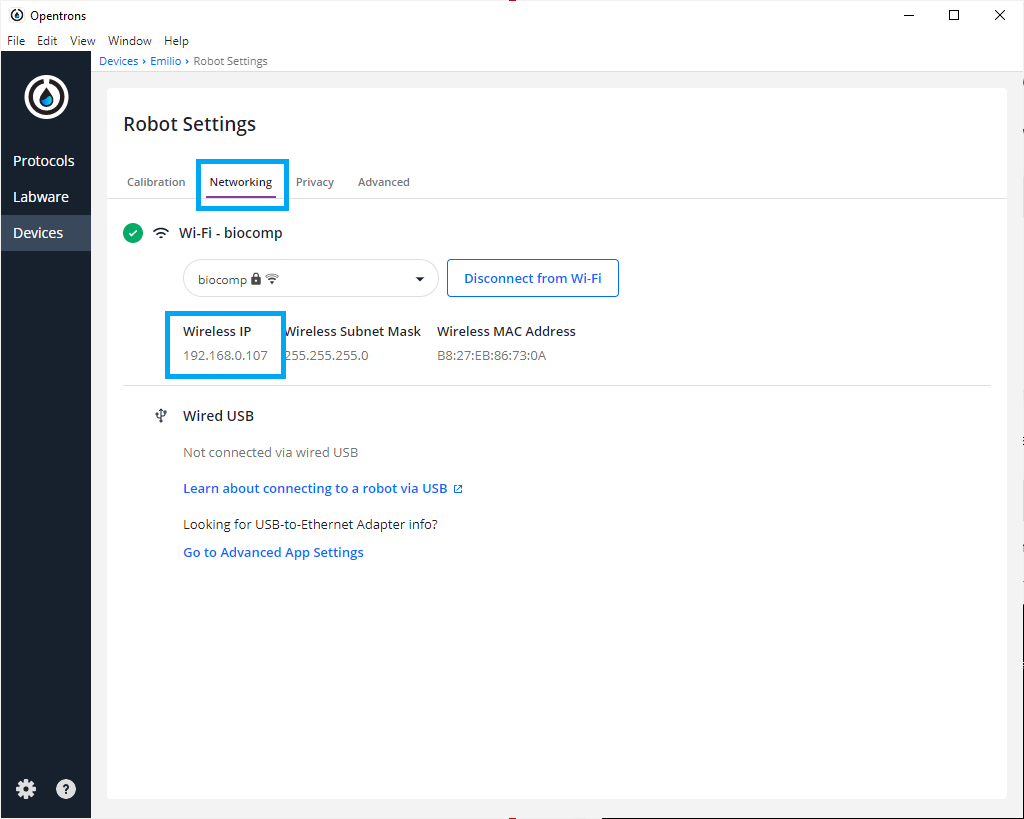Click the green Wi-Fi connected checkmark icon

point(133,233)
